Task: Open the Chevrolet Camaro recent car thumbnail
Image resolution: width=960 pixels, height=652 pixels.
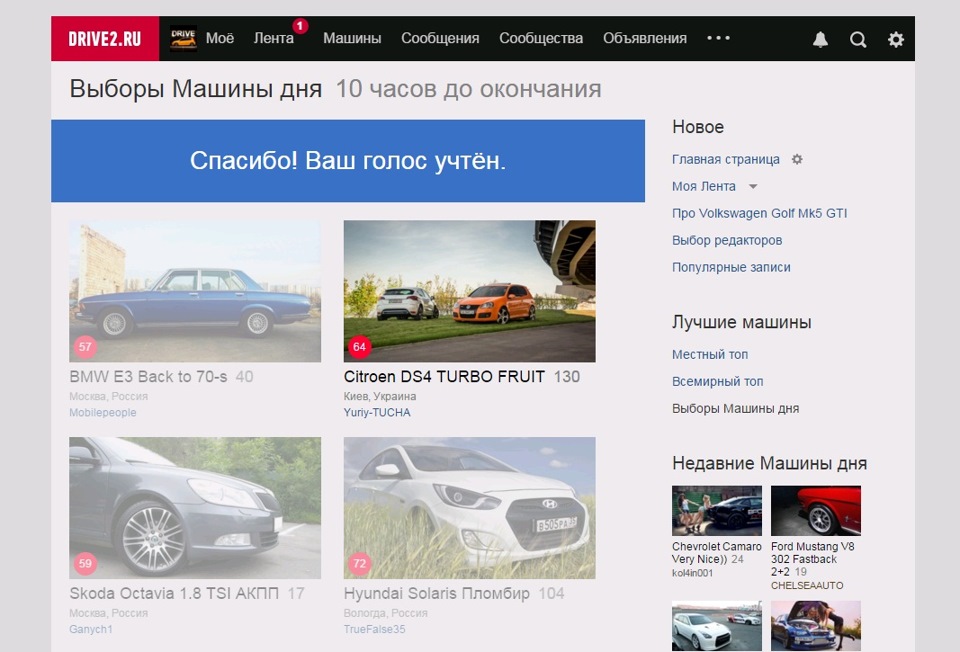Action: 717,511
